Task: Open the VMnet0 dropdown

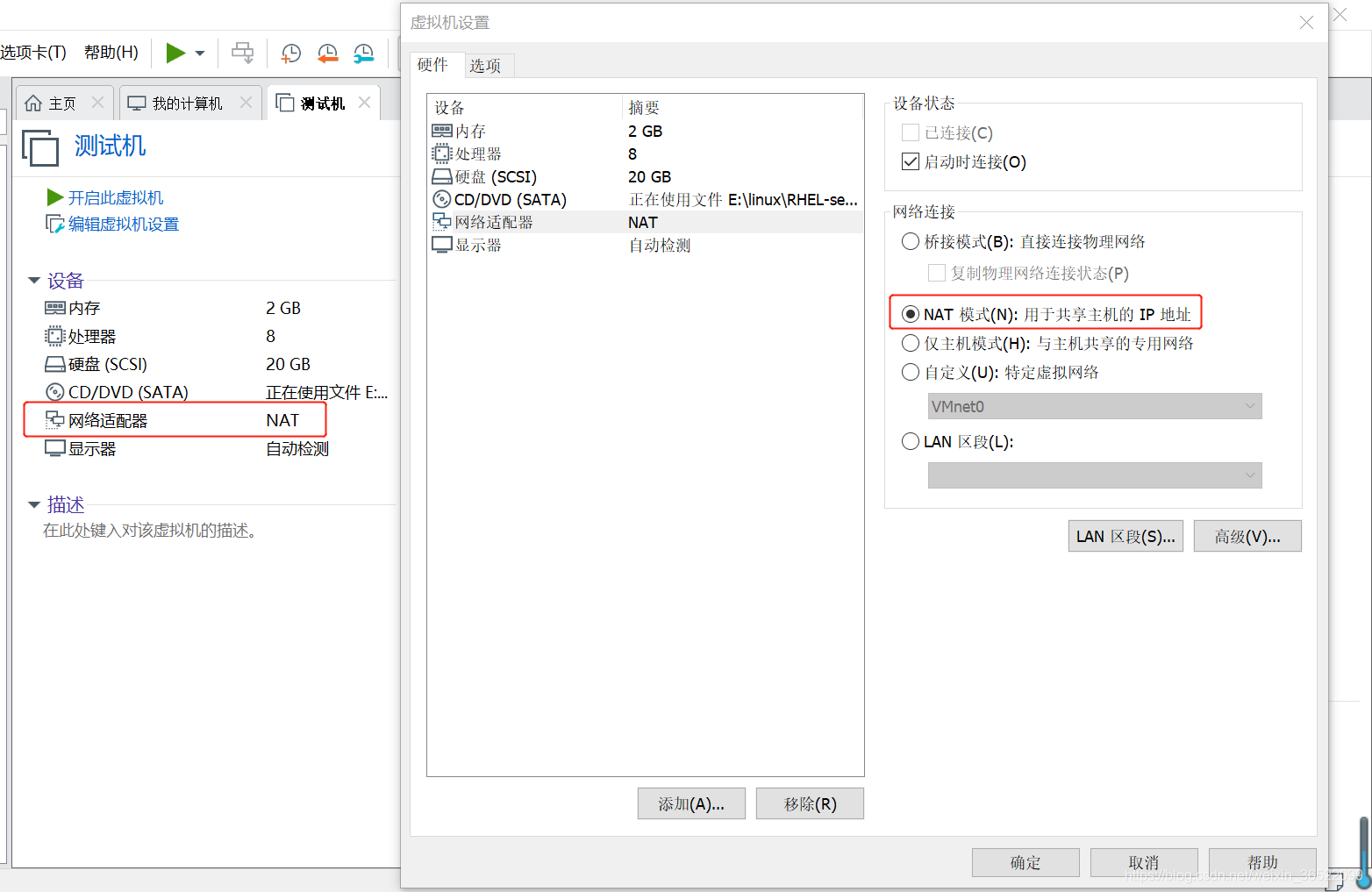Action: tap(1095, 406)
